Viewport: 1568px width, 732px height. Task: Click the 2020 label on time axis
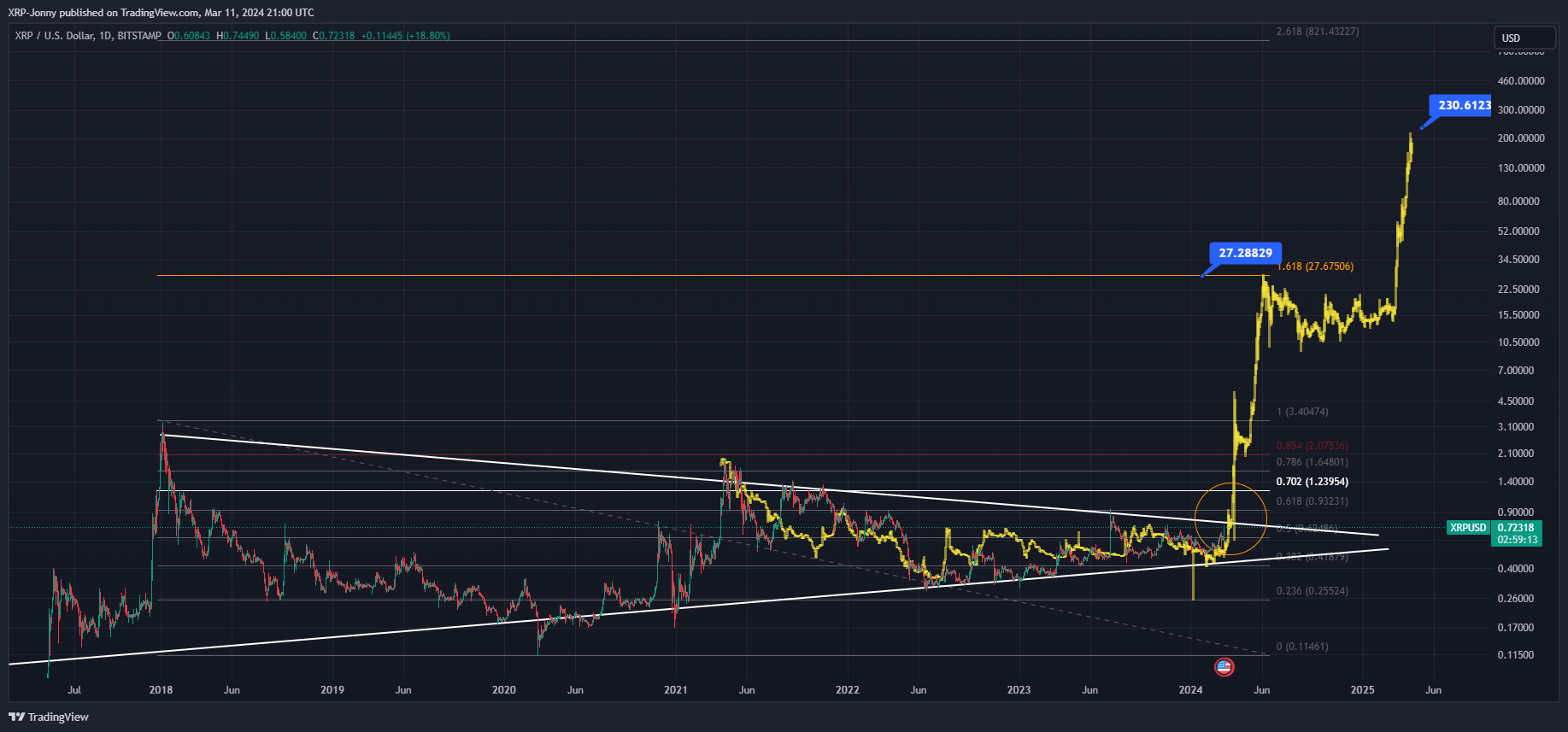pyautogui.click(x=504, y=690)
